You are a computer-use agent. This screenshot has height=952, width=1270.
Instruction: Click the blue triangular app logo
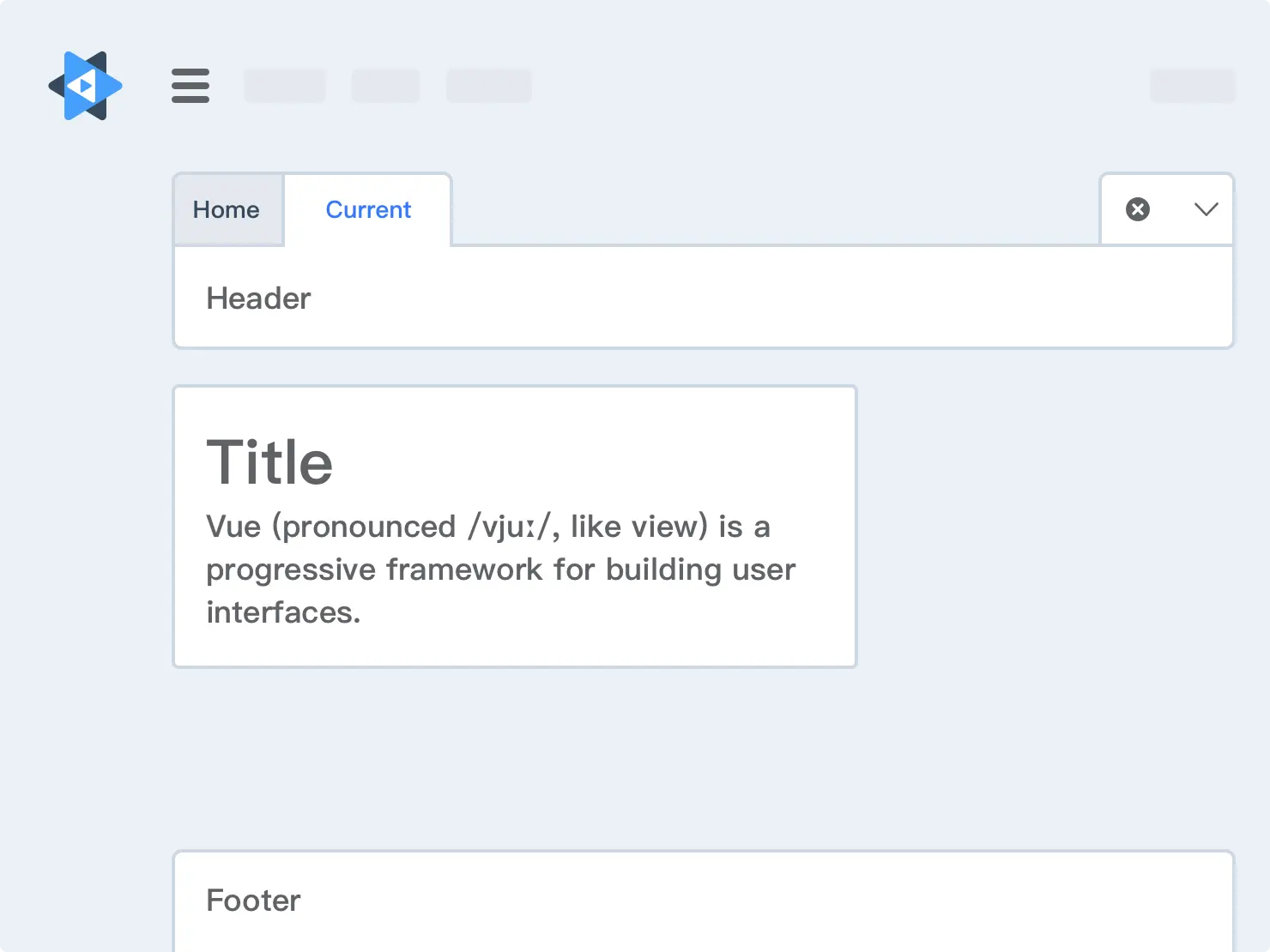click(85, 86)
